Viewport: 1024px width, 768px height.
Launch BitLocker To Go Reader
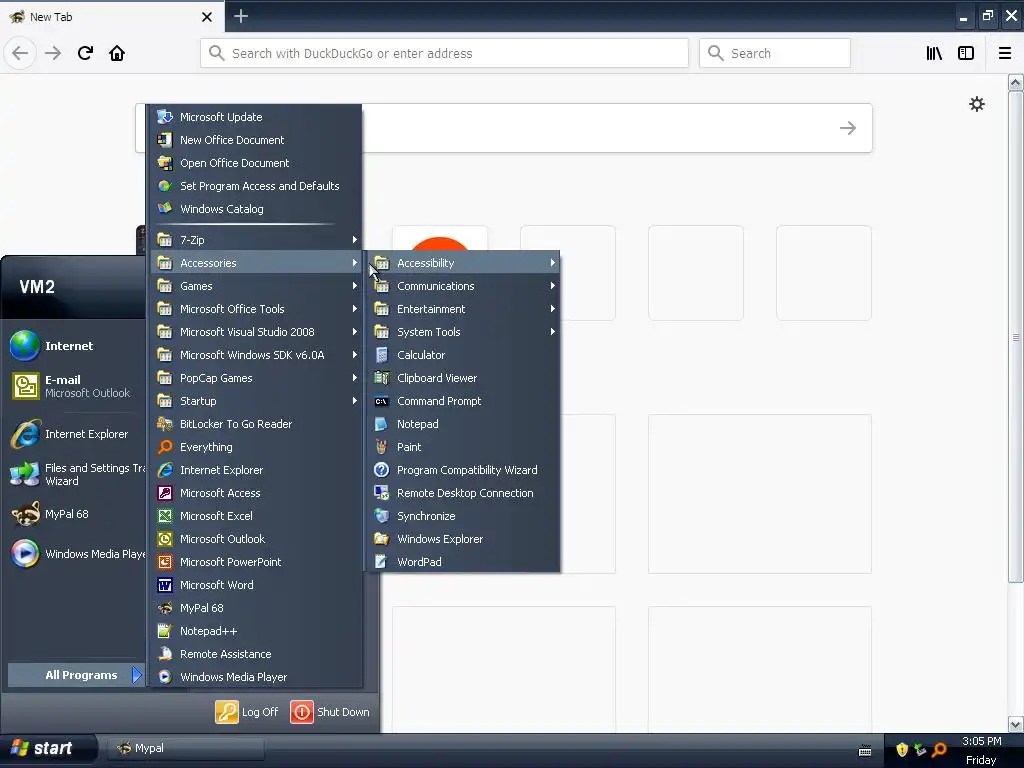pos(256,424)
